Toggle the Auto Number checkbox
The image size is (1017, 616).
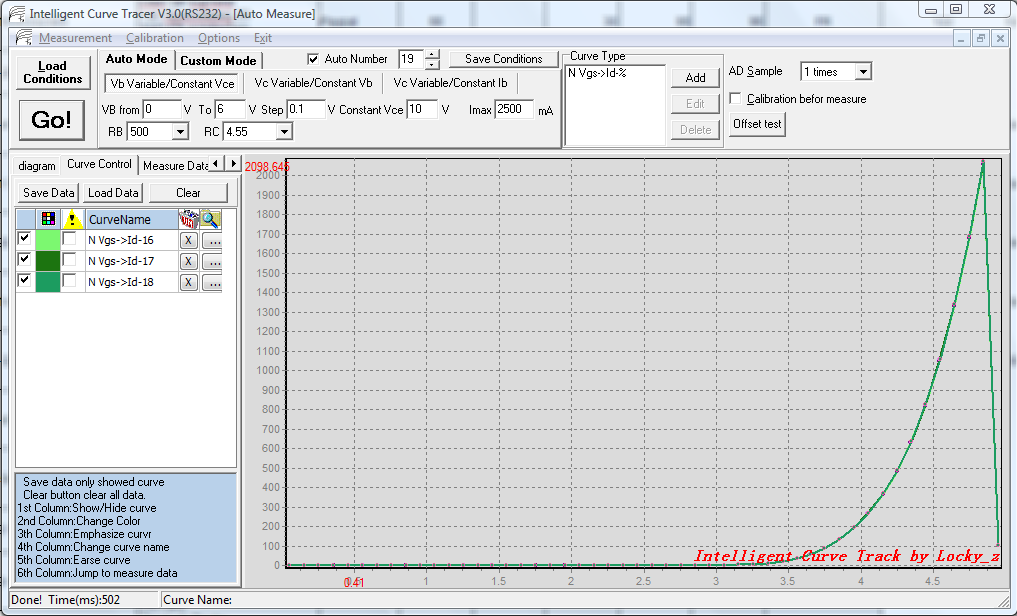(x=313, y=59)
